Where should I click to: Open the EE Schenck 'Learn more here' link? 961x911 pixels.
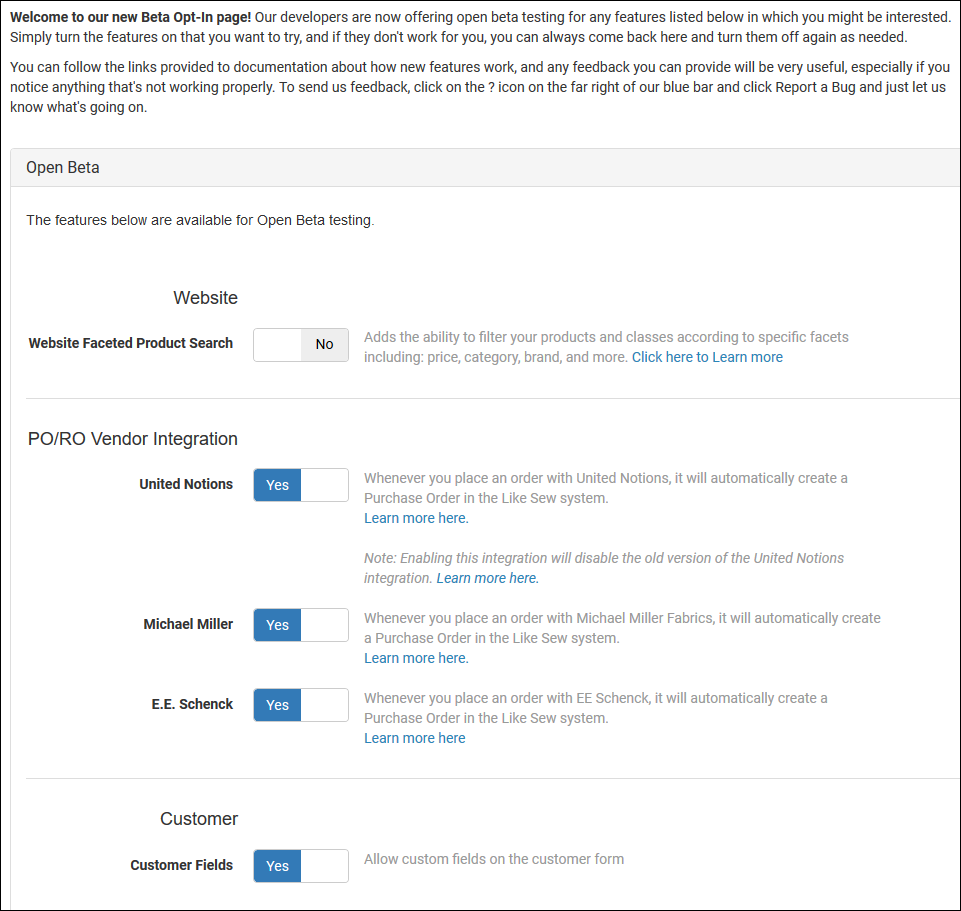pyautogui.click(x=414, y=738)
